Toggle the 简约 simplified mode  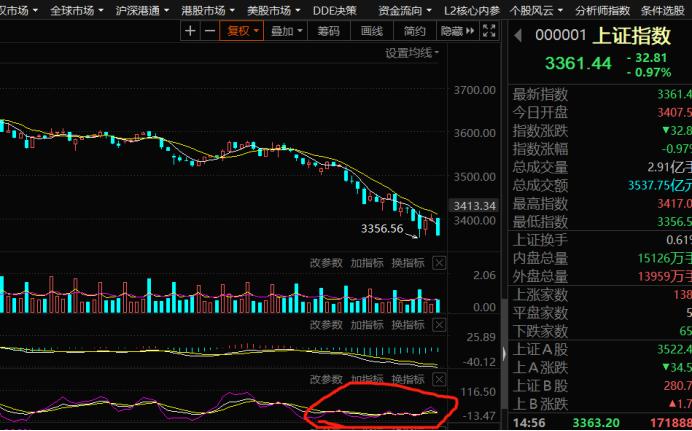click(414, 31)
